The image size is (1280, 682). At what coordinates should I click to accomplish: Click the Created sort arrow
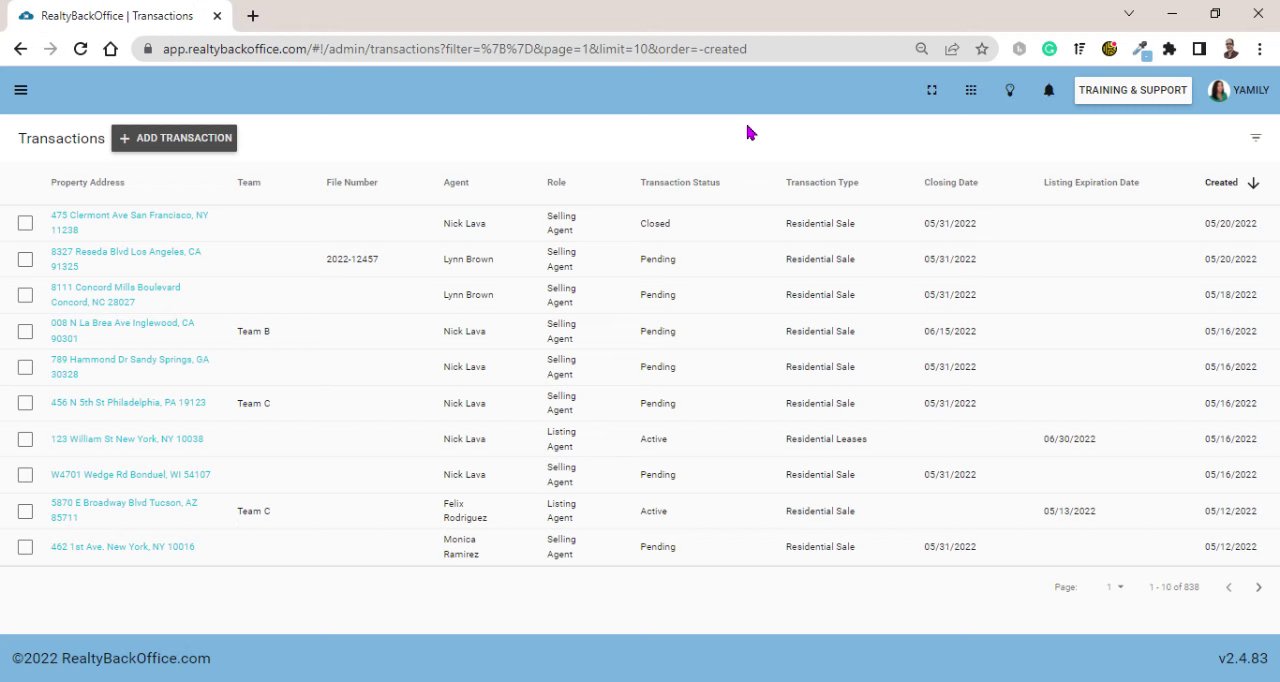tap(1253, 183)
